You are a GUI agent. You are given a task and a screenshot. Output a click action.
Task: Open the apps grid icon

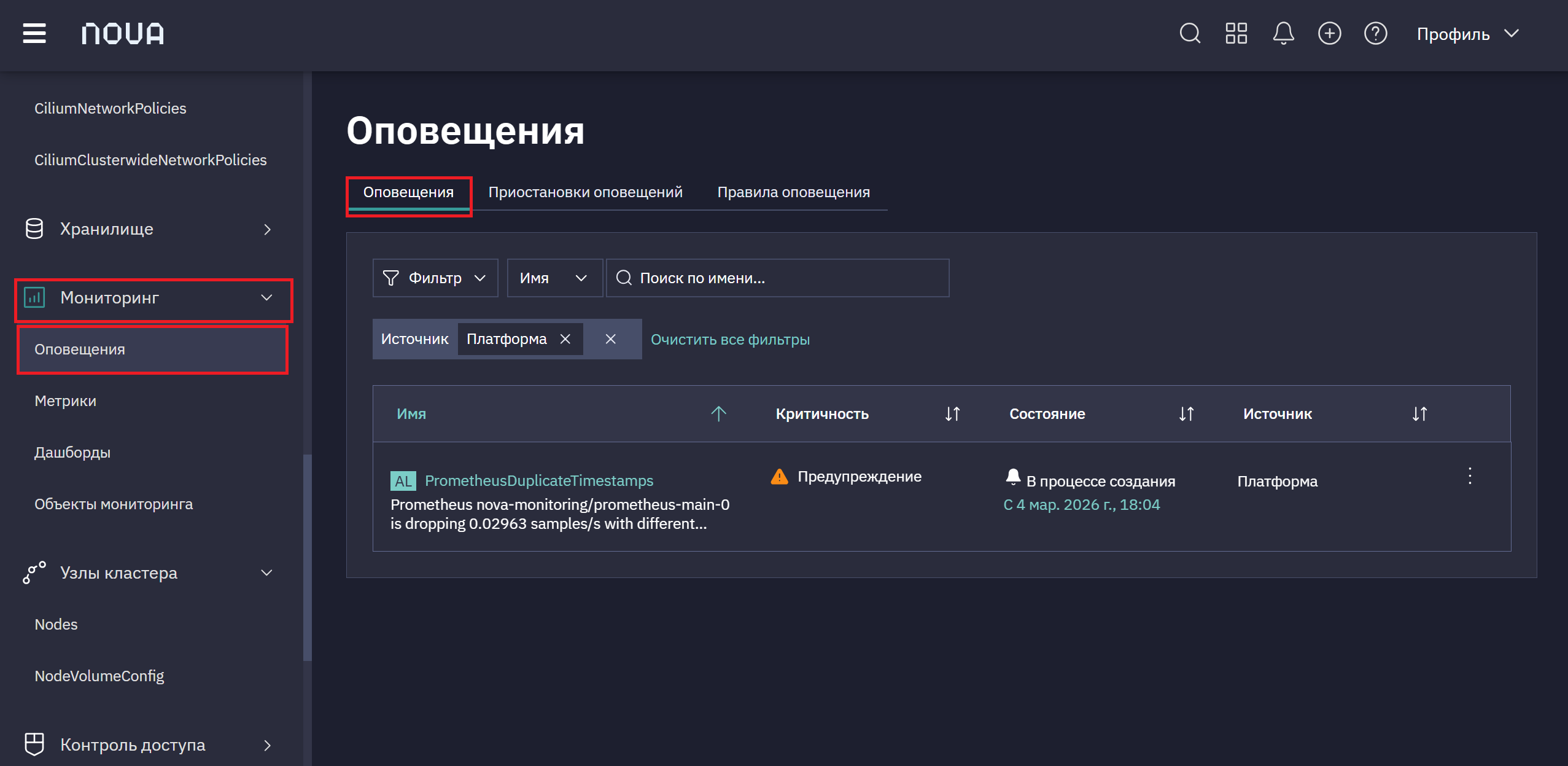tap(1236, 33)
